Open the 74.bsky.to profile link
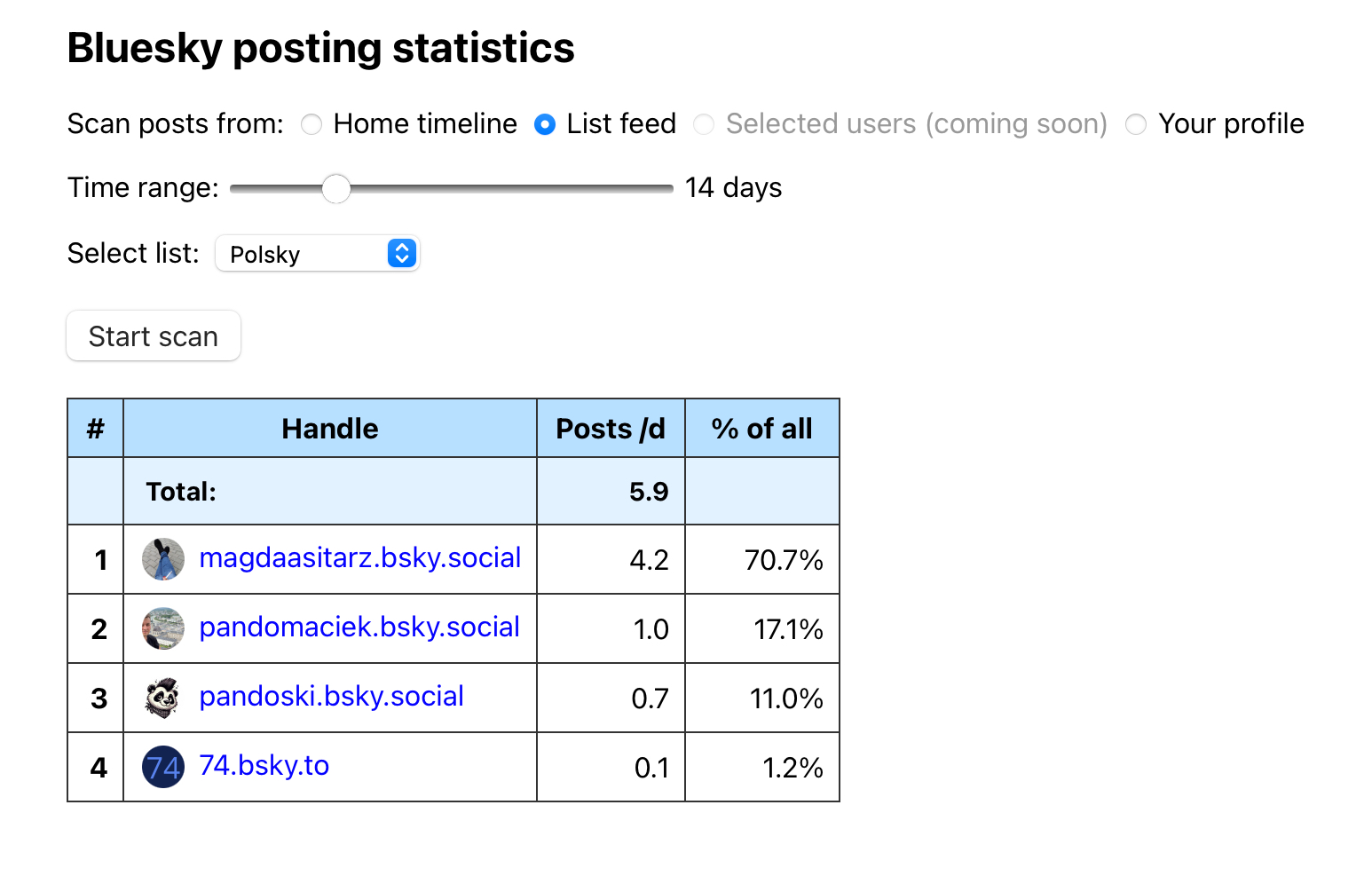Screen dimensions: 1372x884 [264, 765]
